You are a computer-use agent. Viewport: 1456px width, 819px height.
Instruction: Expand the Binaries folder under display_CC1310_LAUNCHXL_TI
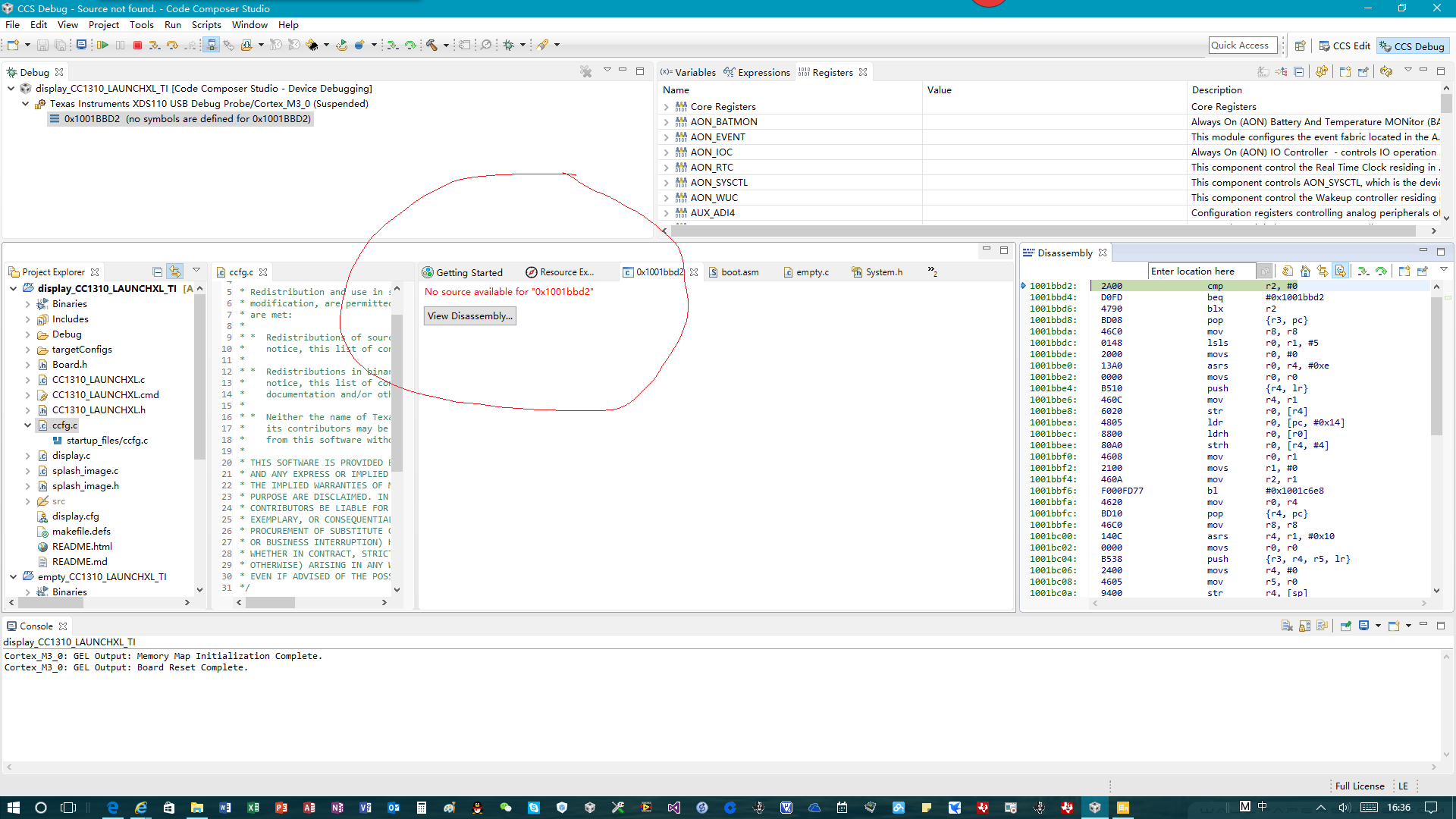[x=28, y=304]
